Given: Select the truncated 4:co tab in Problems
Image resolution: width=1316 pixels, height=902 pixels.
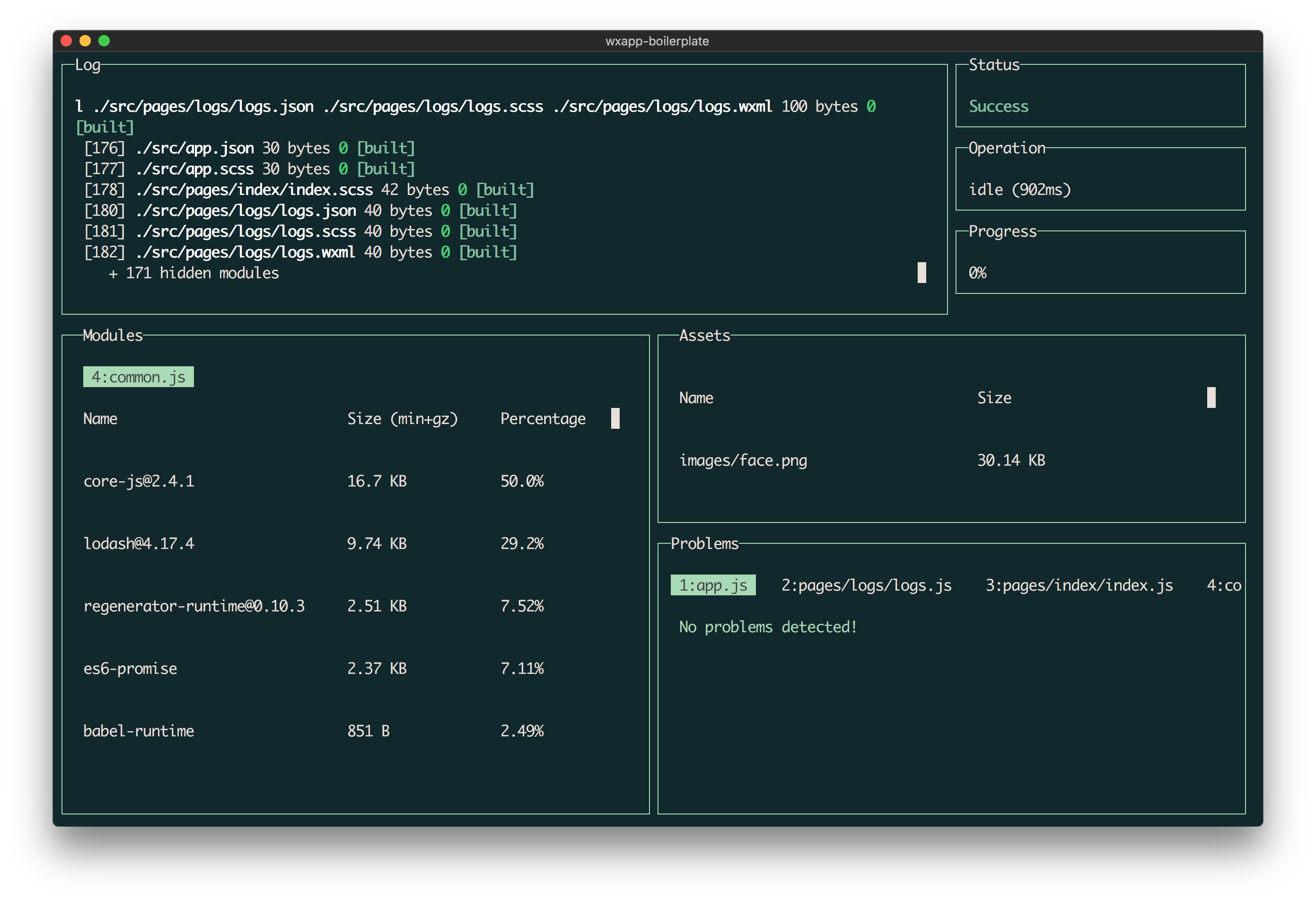Looking at the screenshot, I should (1224, 585).
